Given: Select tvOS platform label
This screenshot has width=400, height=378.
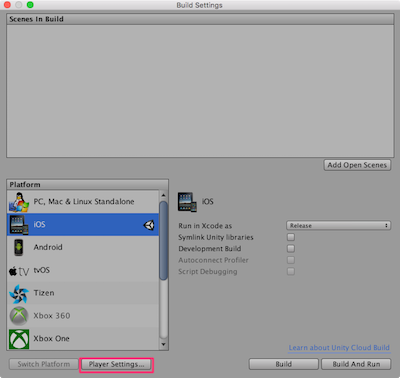Looking at the screenshot, I should 42,270.
